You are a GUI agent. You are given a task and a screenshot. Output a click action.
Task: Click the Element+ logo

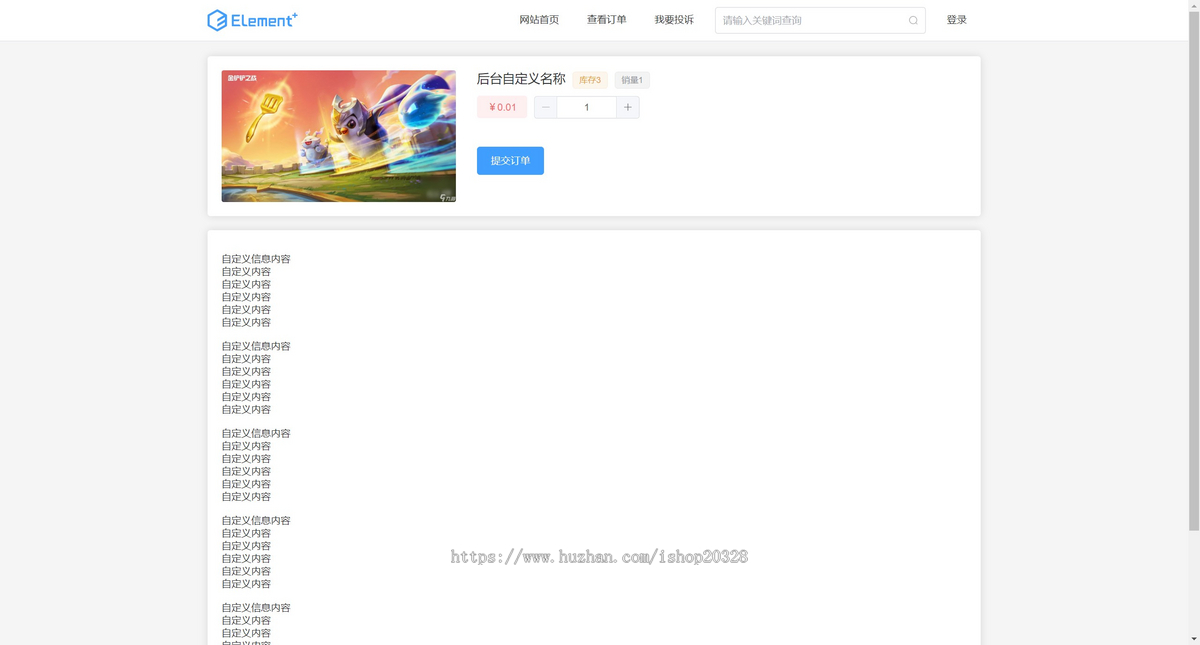252,20
